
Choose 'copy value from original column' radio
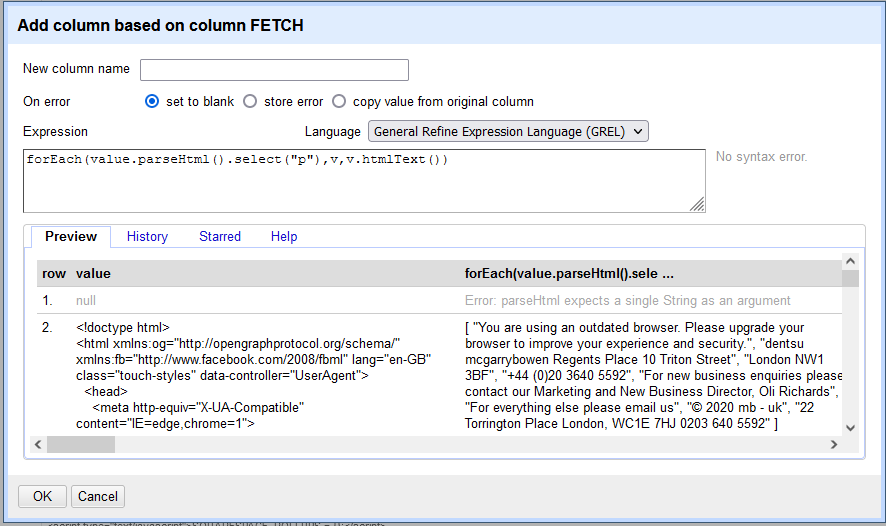click(x=339, y=101)
